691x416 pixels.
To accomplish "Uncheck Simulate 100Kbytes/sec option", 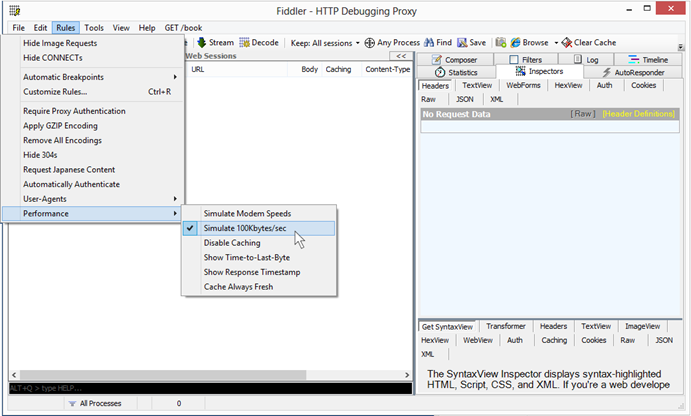I will tap(259, 228).
